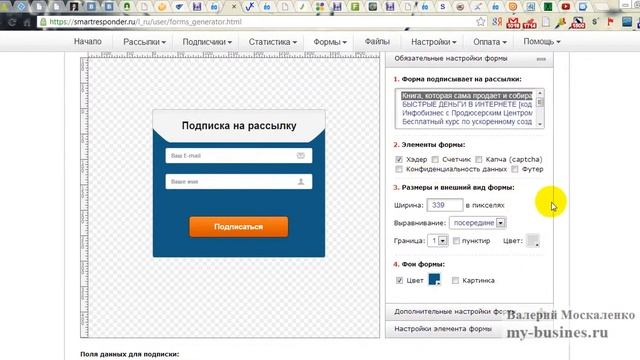
Task: Go to the browser home page icon
Action: [27, 22]
